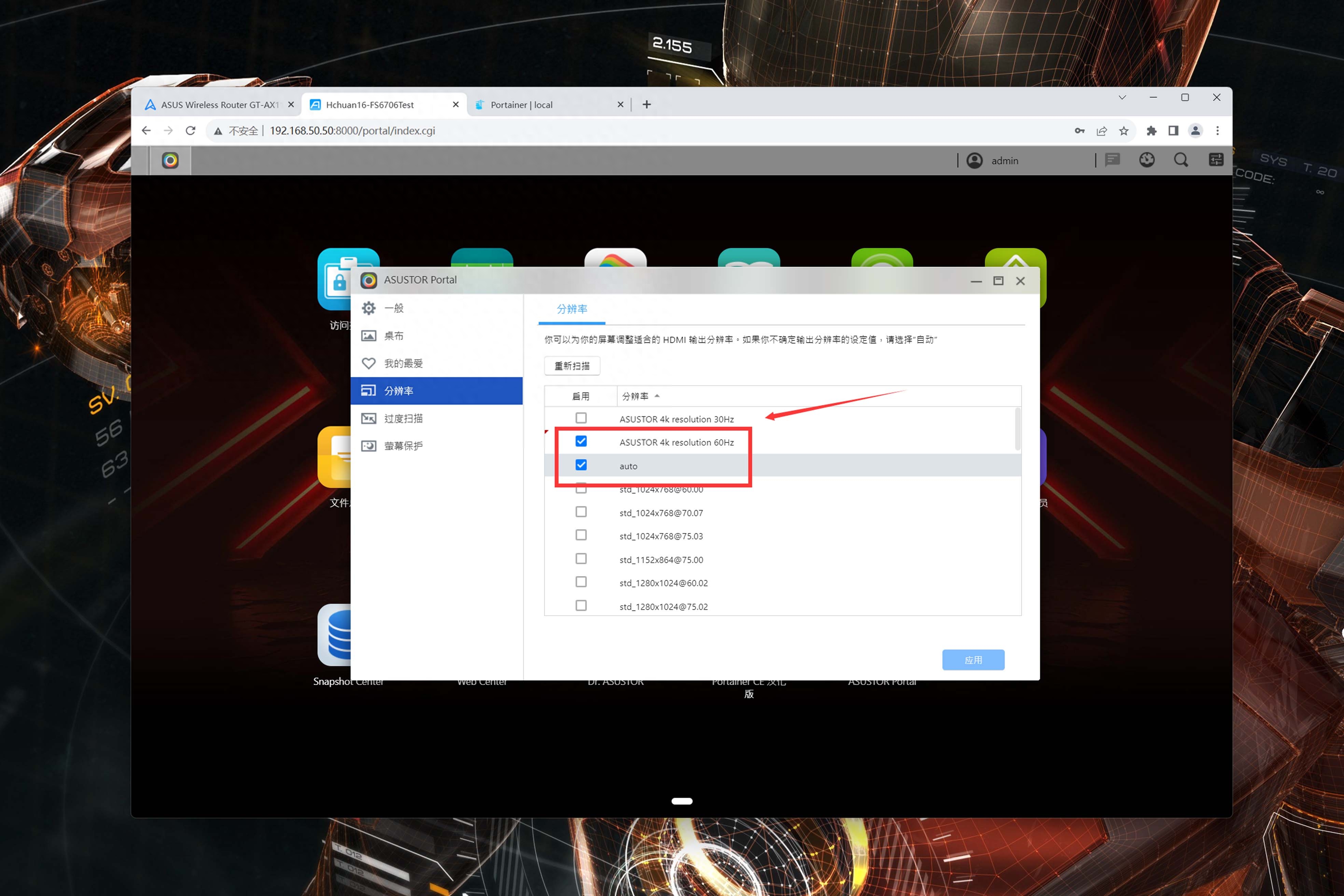Open the ASUSTOR Portal icon in ADM top bar
Screen dimensions: 1344x896
[x=170, y=160]
